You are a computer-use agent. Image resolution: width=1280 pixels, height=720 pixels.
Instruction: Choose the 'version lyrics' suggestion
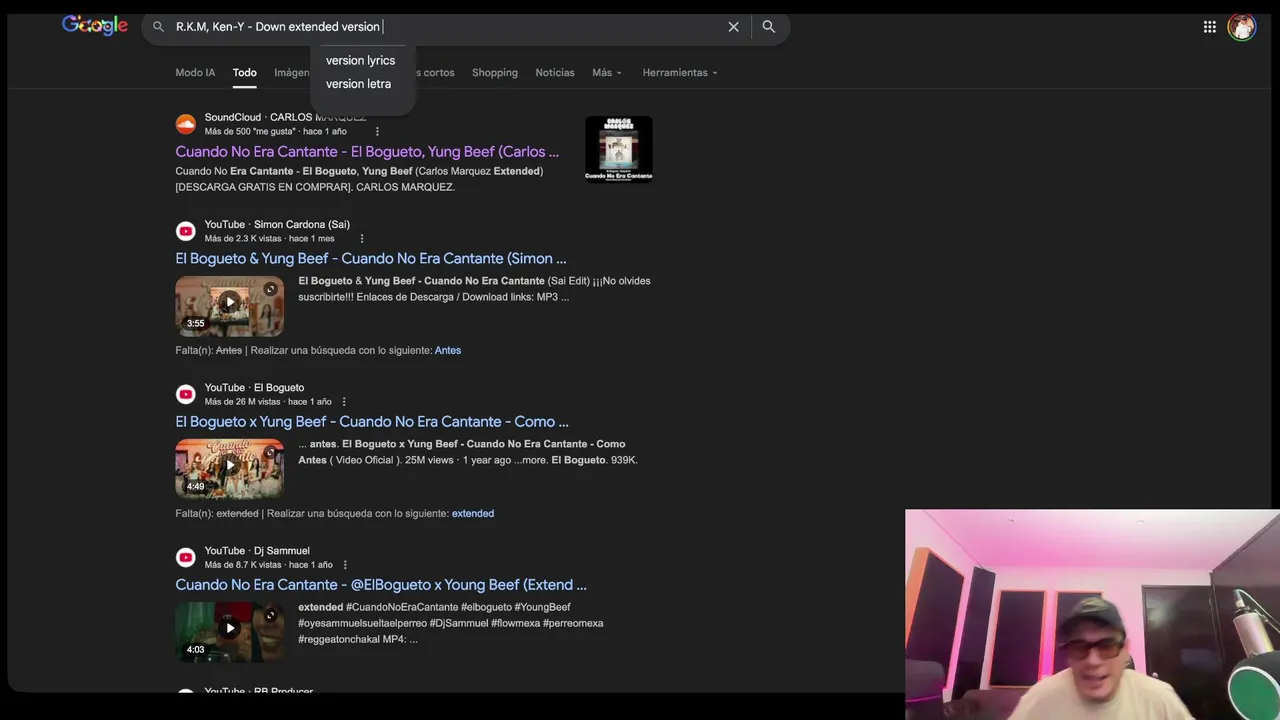360,60
